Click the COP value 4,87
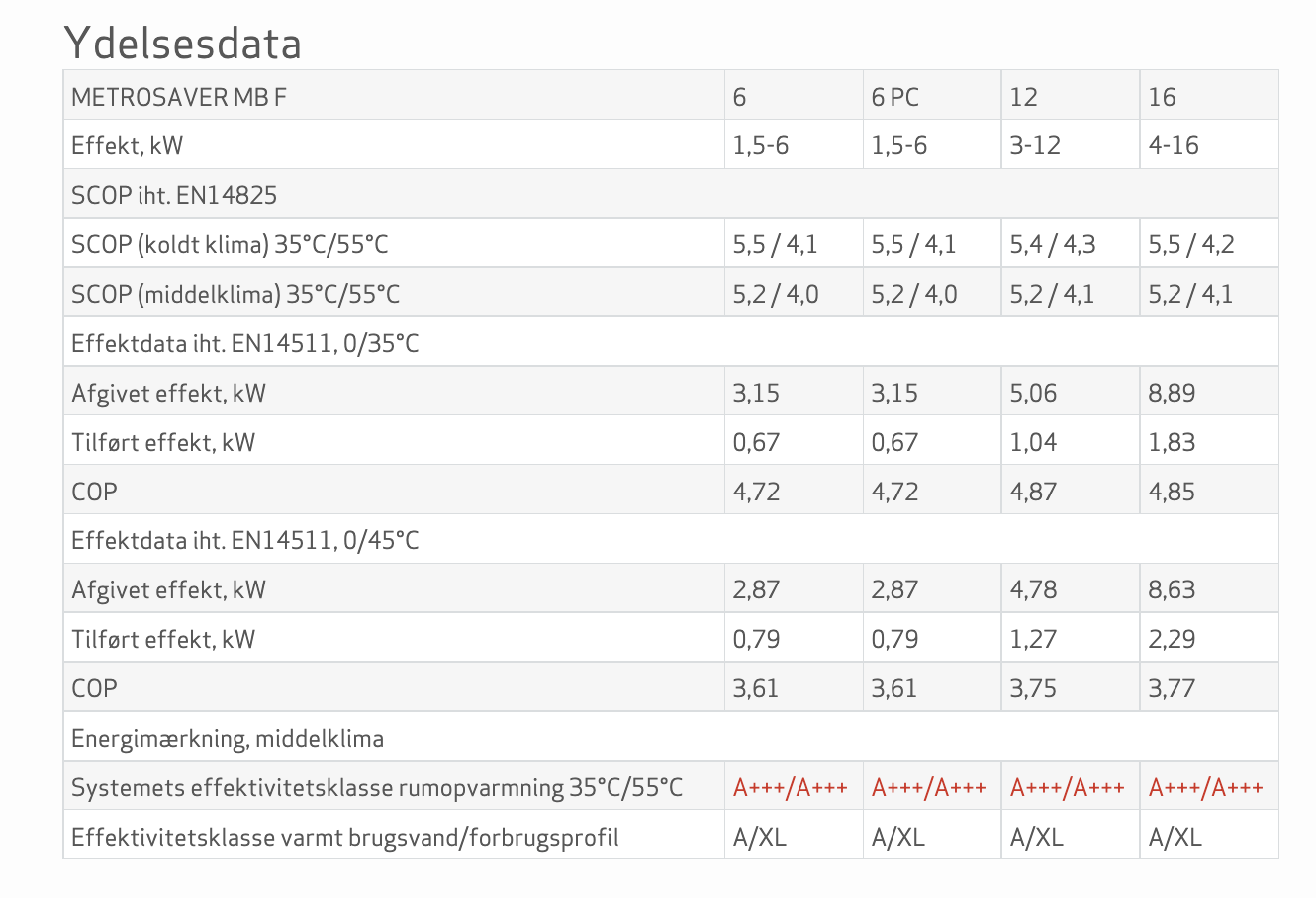The image size is (1316, 898). pos(1033,492)
